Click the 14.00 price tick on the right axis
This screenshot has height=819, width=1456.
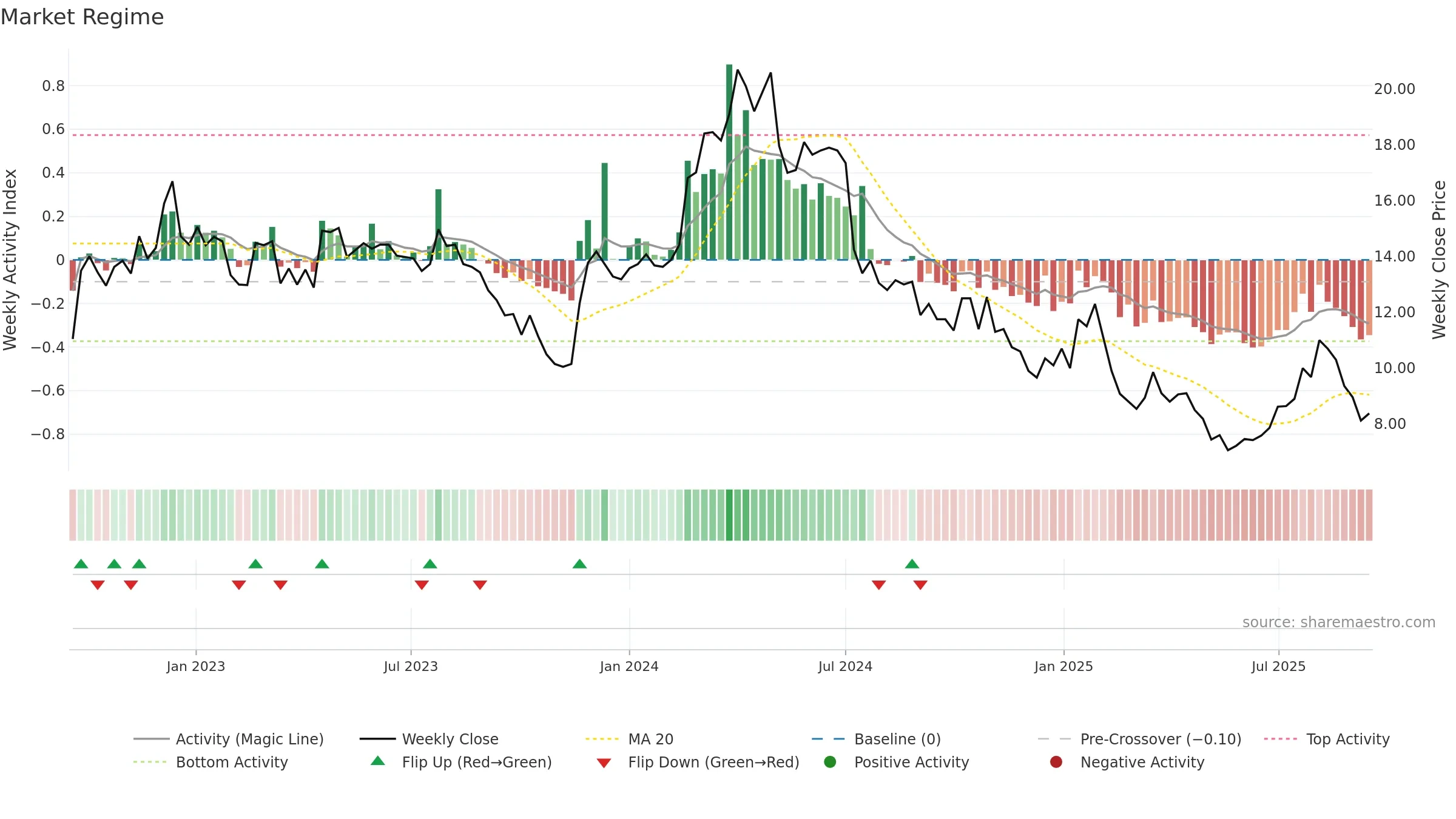tap(1395, 256)
